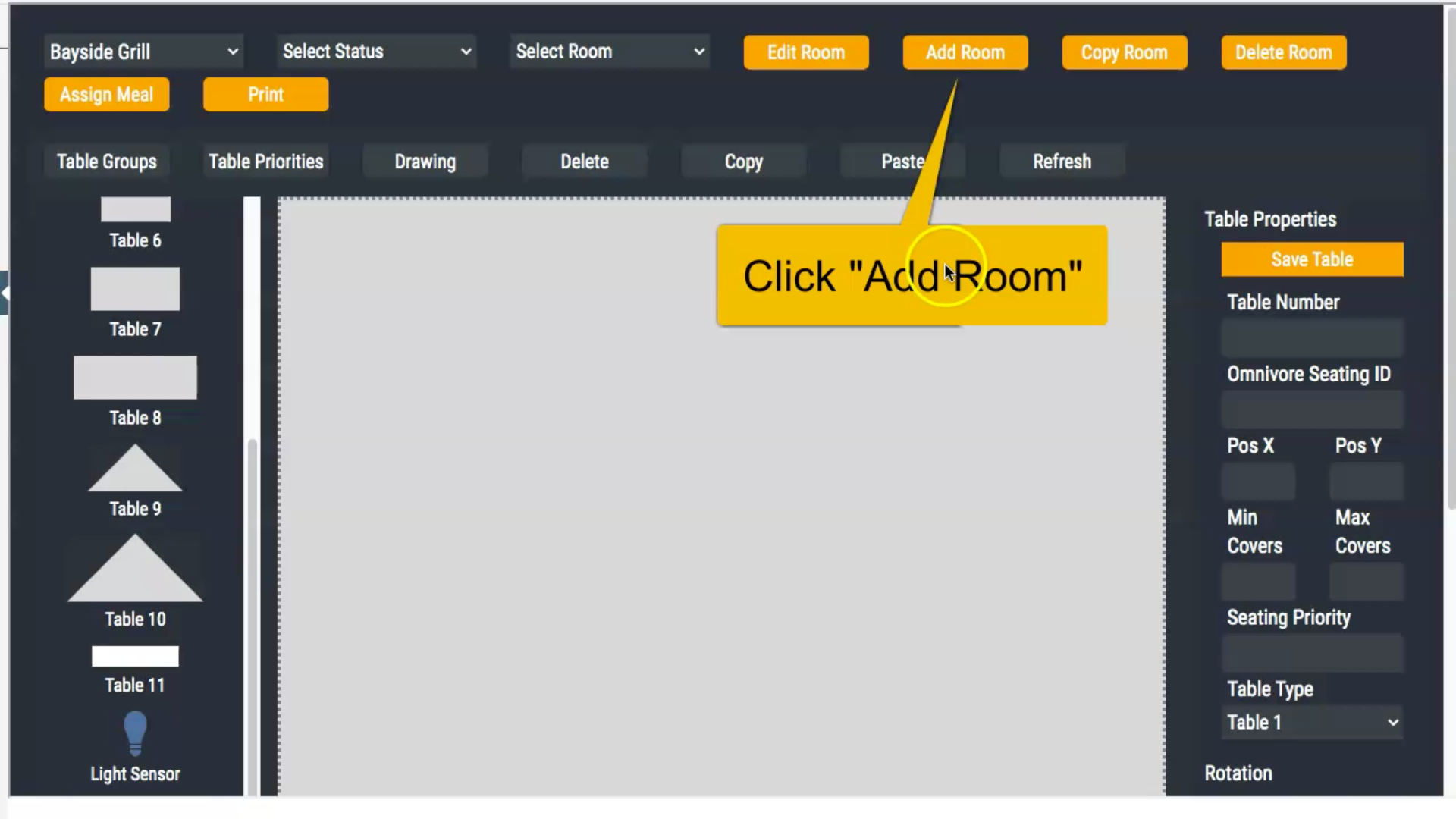Click the left edge collapse arrow

[x=5, y=292]
